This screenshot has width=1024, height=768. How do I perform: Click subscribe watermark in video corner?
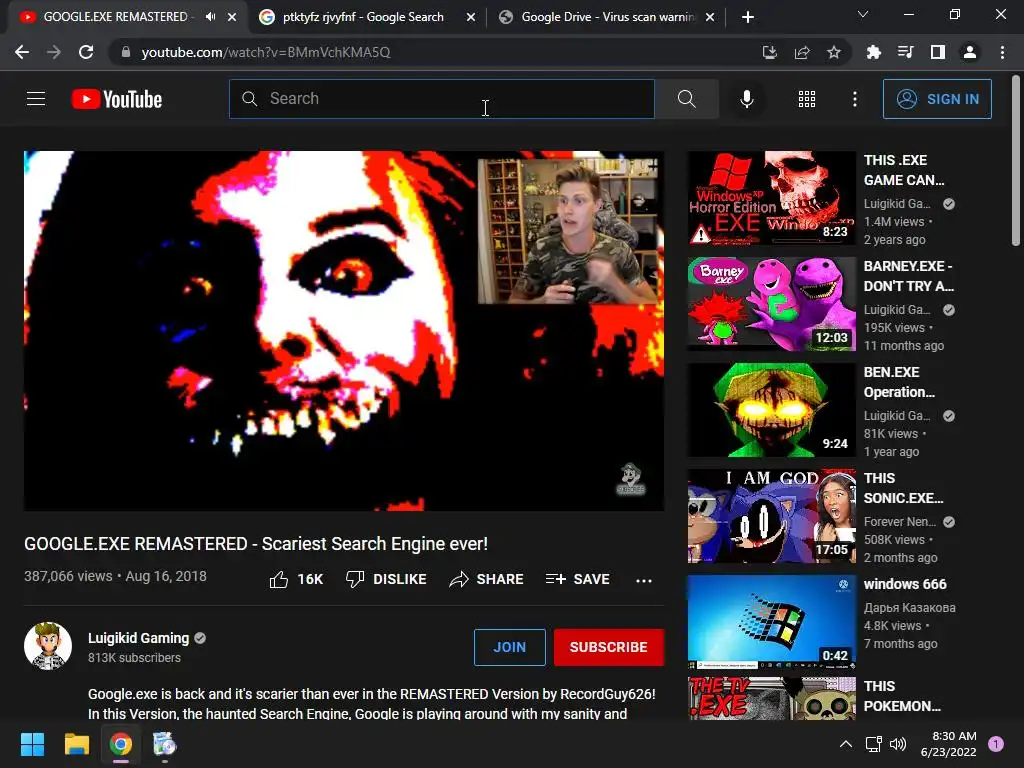(x=631, y=479)
